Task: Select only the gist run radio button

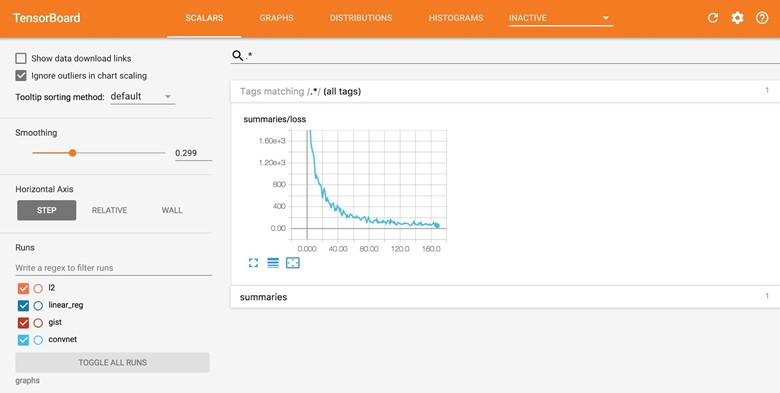Action: [x=38, y=323]
